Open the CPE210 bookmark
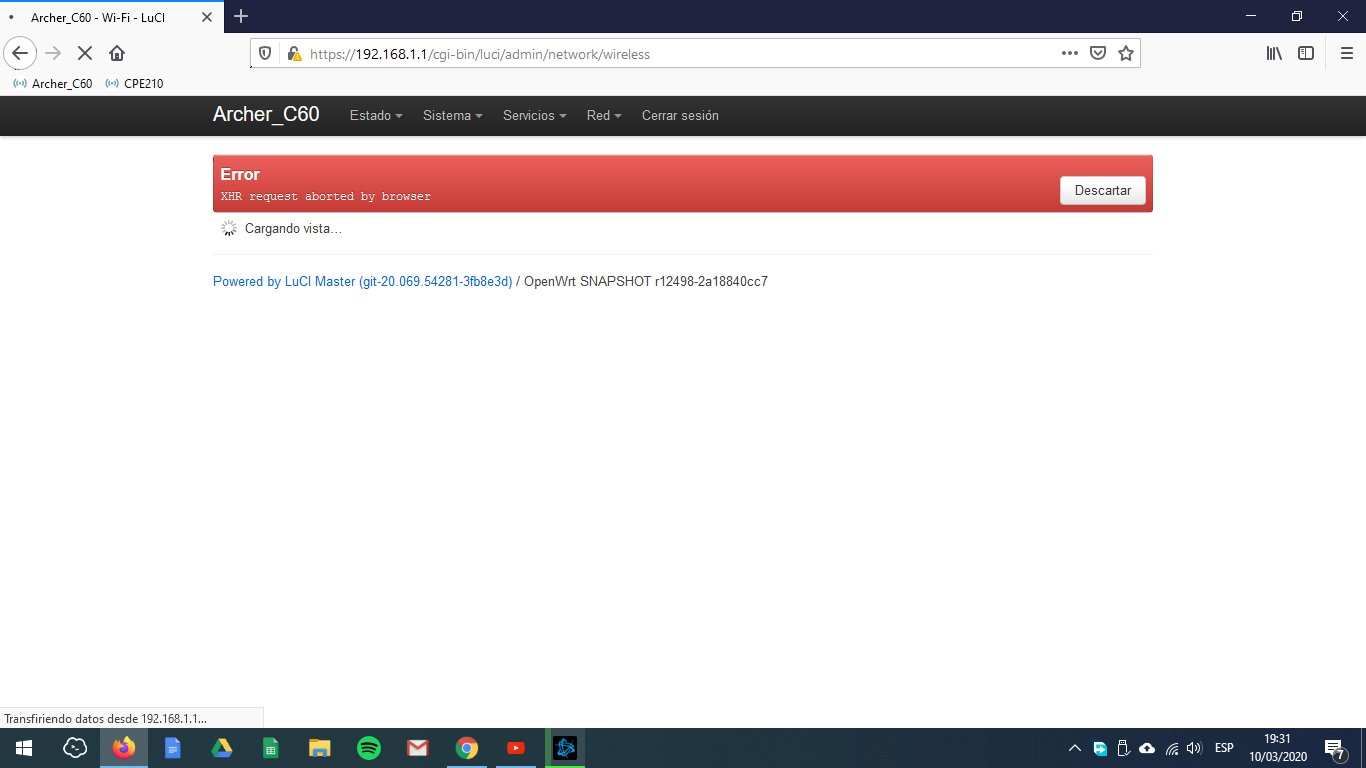Image resolution: width=1366 pixels, height=768 pixels. (x=134, y=84)
